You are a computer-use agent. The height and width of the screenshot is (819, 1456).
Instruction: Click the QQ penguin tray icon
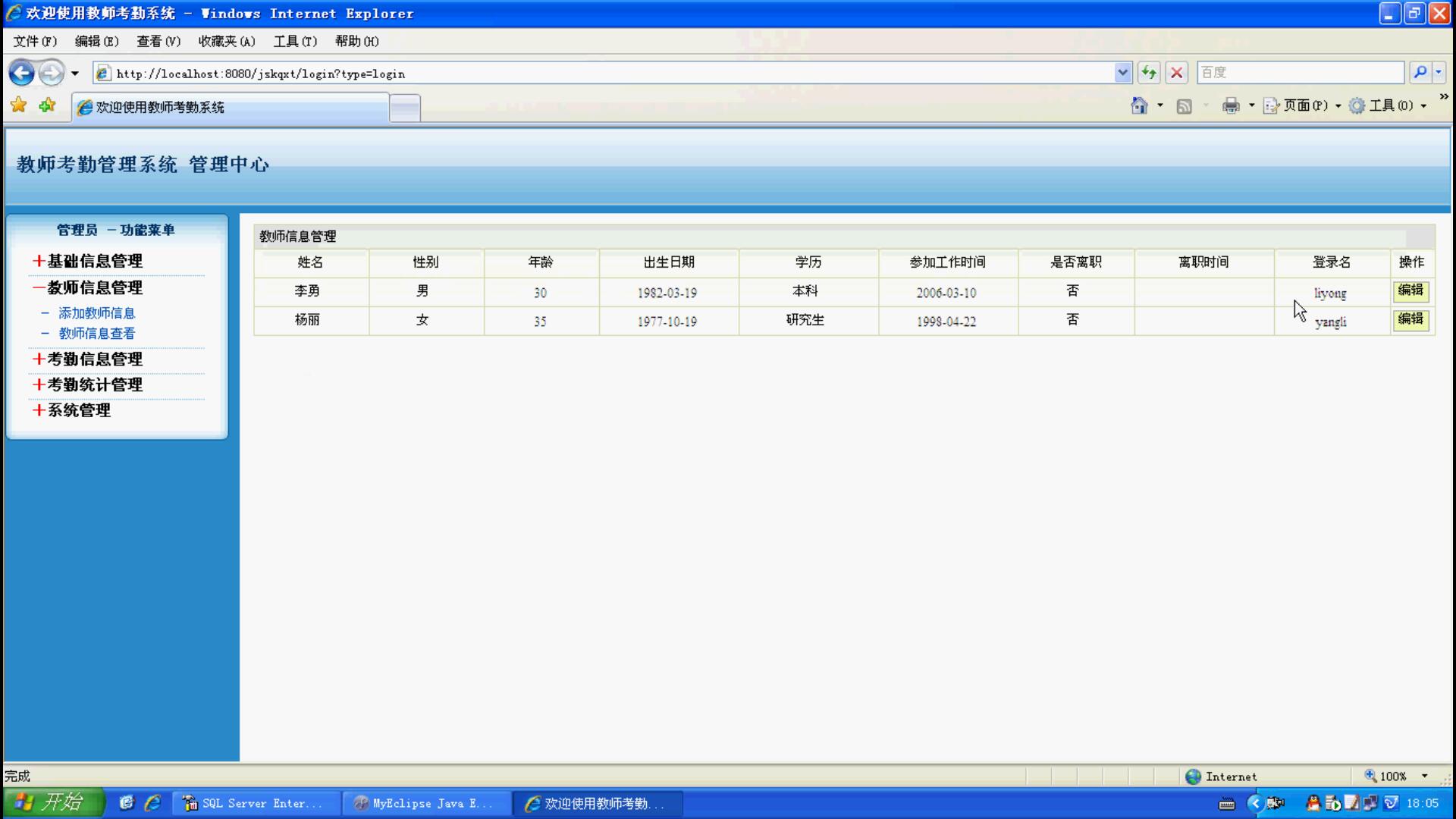1313,803
